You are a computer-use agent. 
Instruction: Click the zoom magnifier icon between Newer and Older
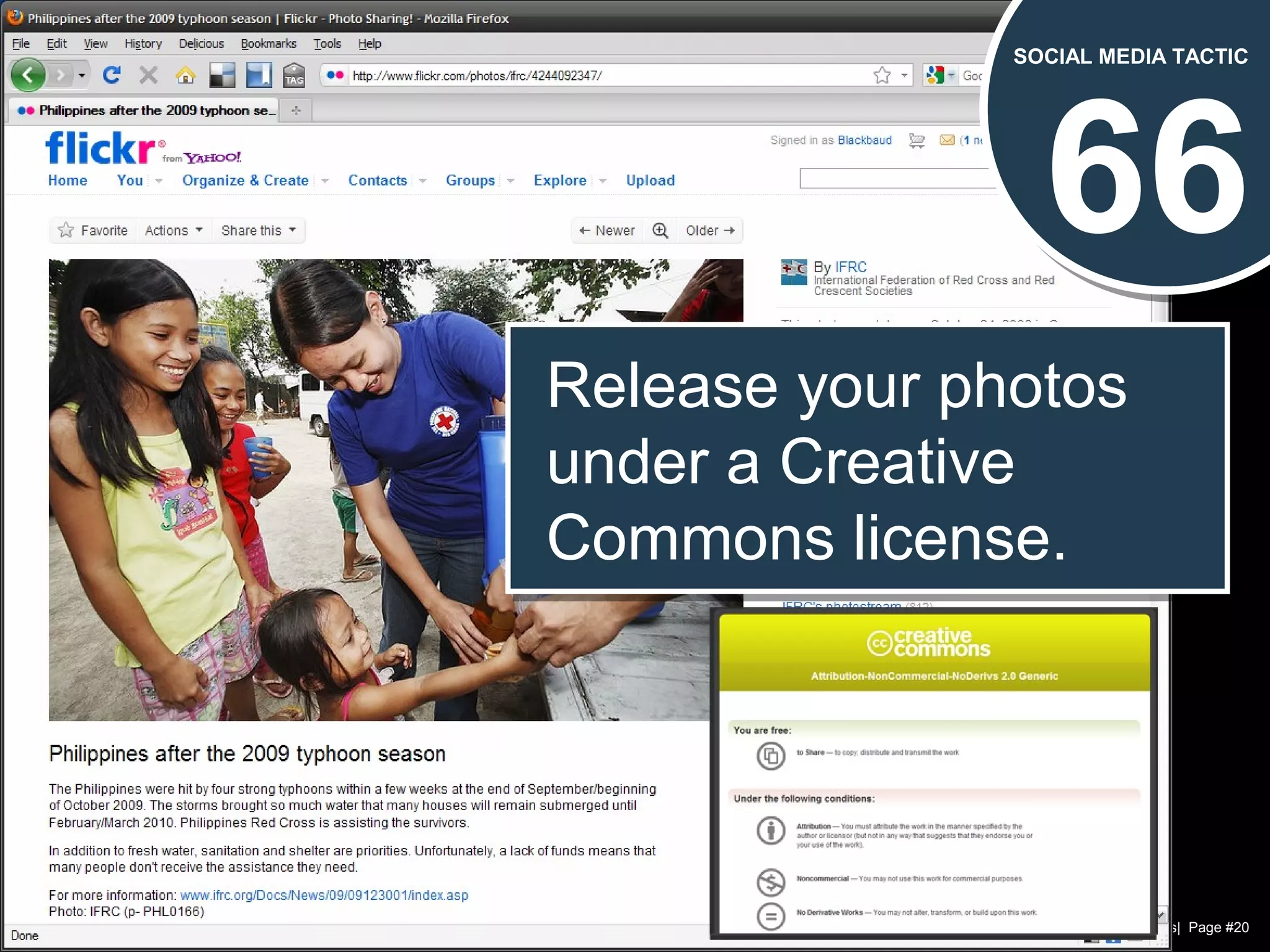tap(660, 231)
